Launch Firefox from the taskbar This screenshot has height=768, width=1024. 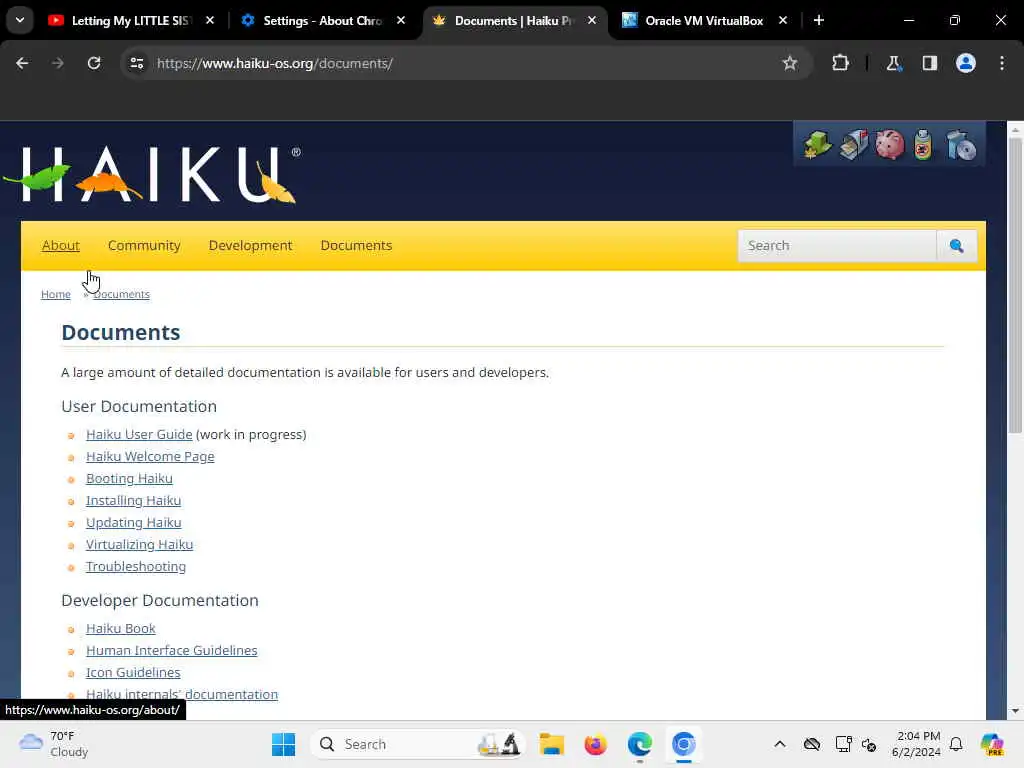point(596,744)
